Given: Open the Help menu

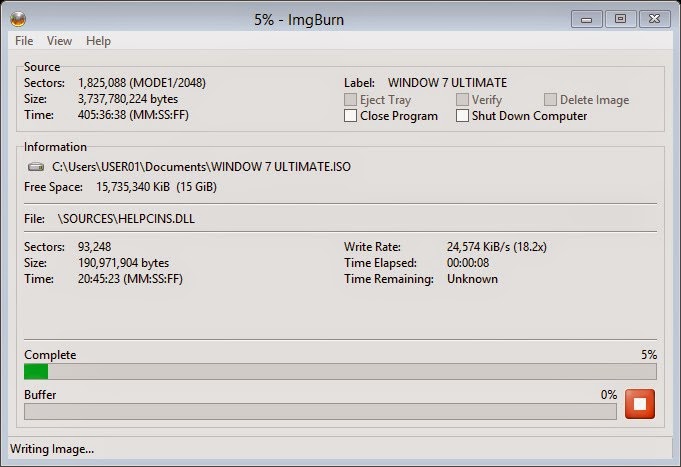Looking at the screenshot, I should [x=98, y=41].
